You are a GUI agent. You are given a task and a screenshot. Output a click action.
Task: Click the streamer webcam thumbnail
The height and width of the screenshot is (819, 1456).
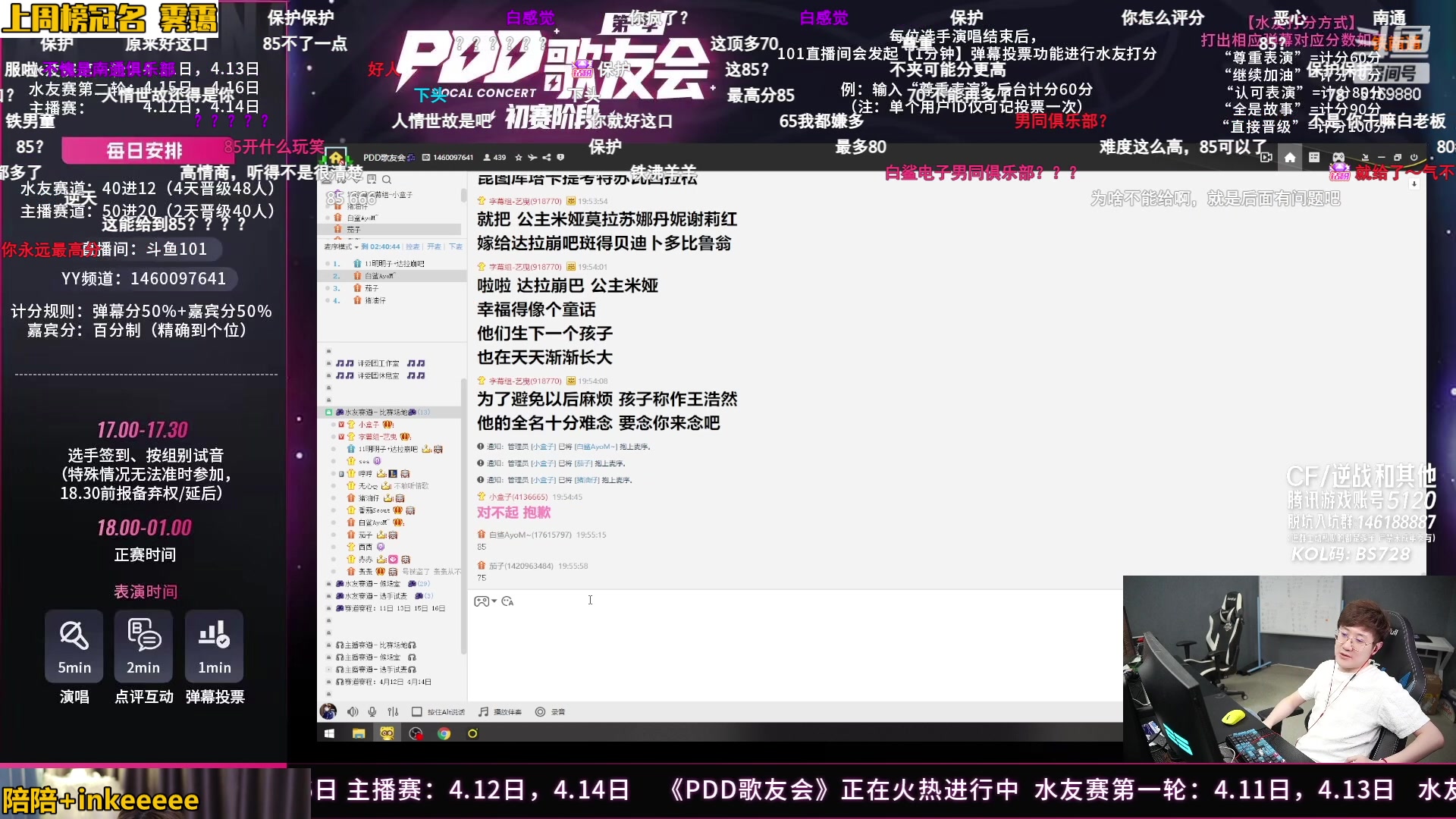(x=1289, y=669)
